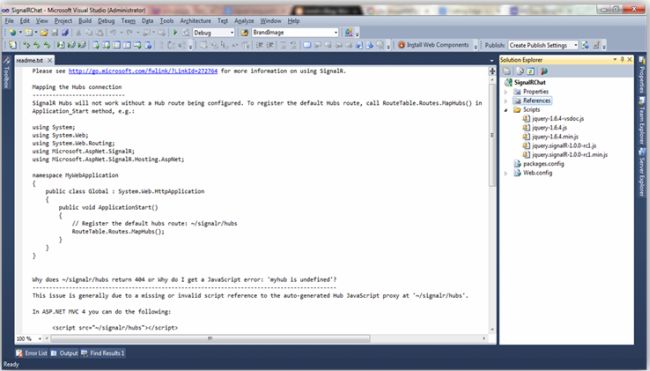
Task: Click the Open File folder icon
Action: [44, 32]
